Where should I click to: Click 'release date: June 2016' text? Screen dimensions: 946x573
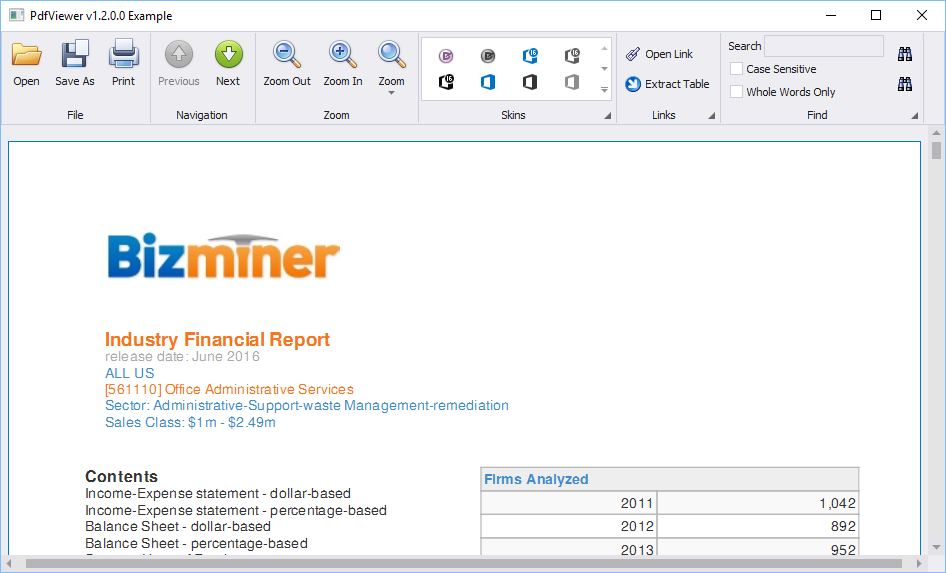(182, 356)
